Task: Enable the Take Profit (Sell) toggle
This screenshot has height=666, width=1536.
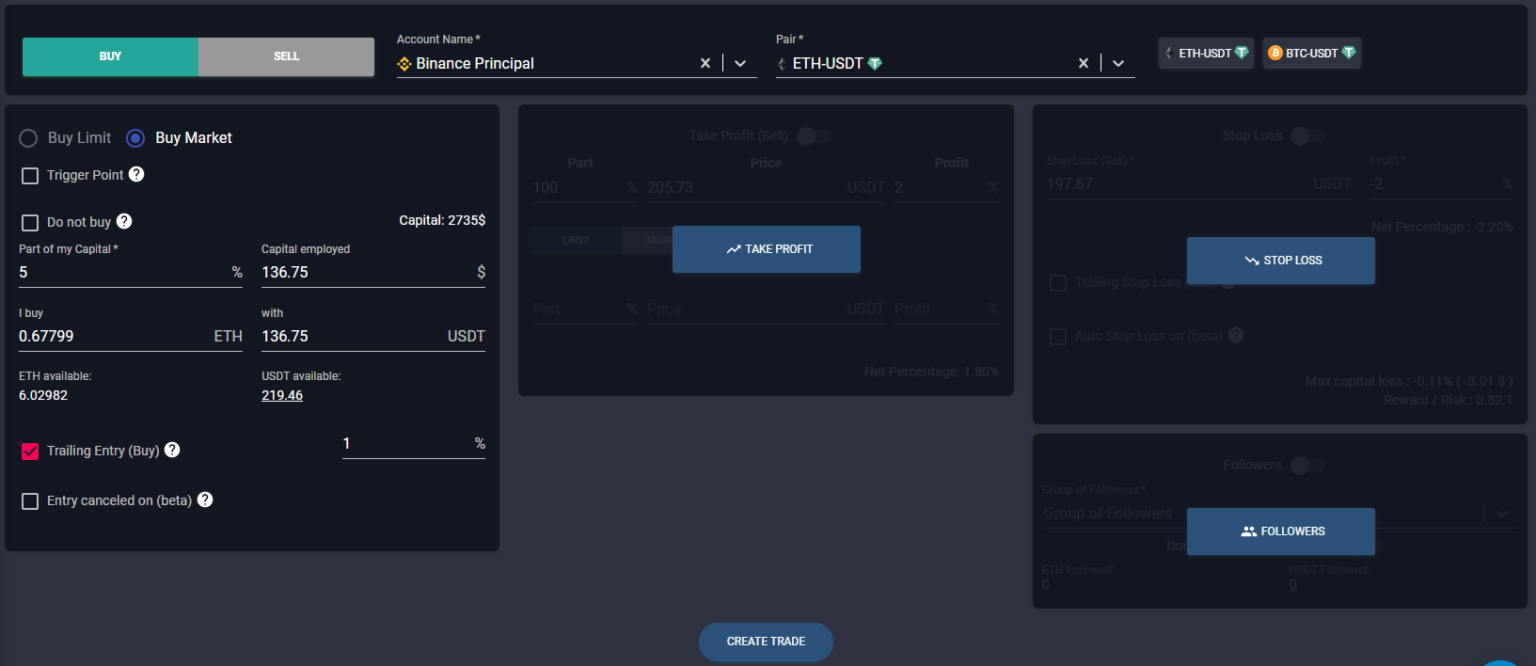Action: (x=813, y=135)
